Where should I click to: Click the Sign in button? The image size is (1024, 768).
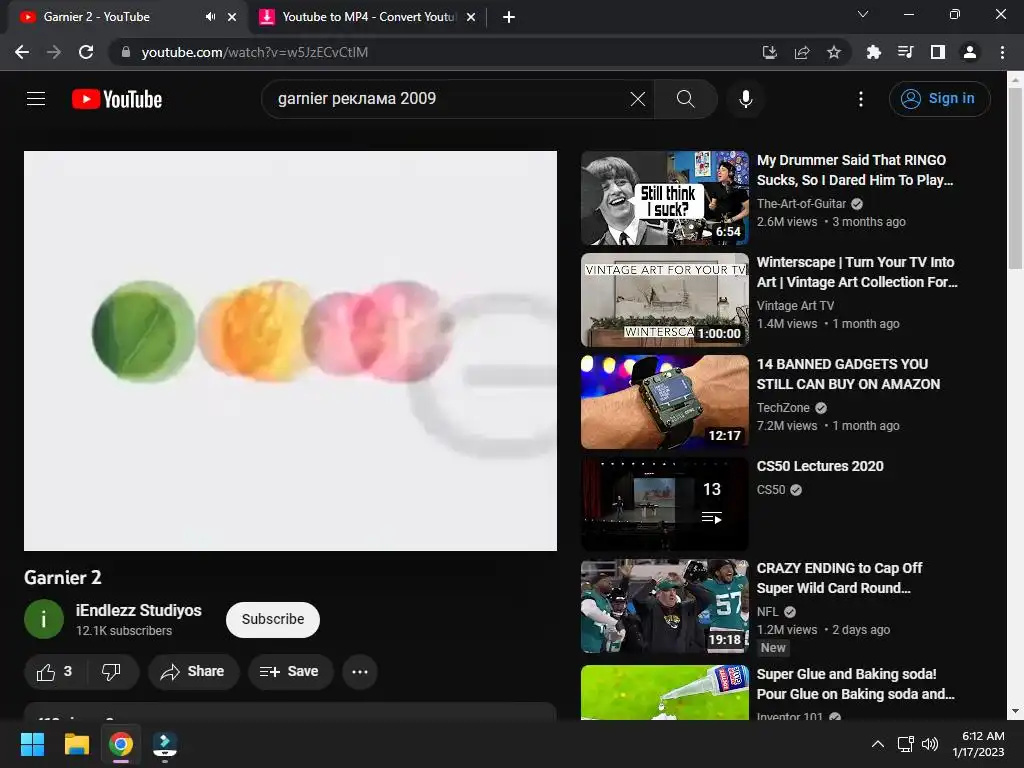pyautogui.click(x=939, y=99)
